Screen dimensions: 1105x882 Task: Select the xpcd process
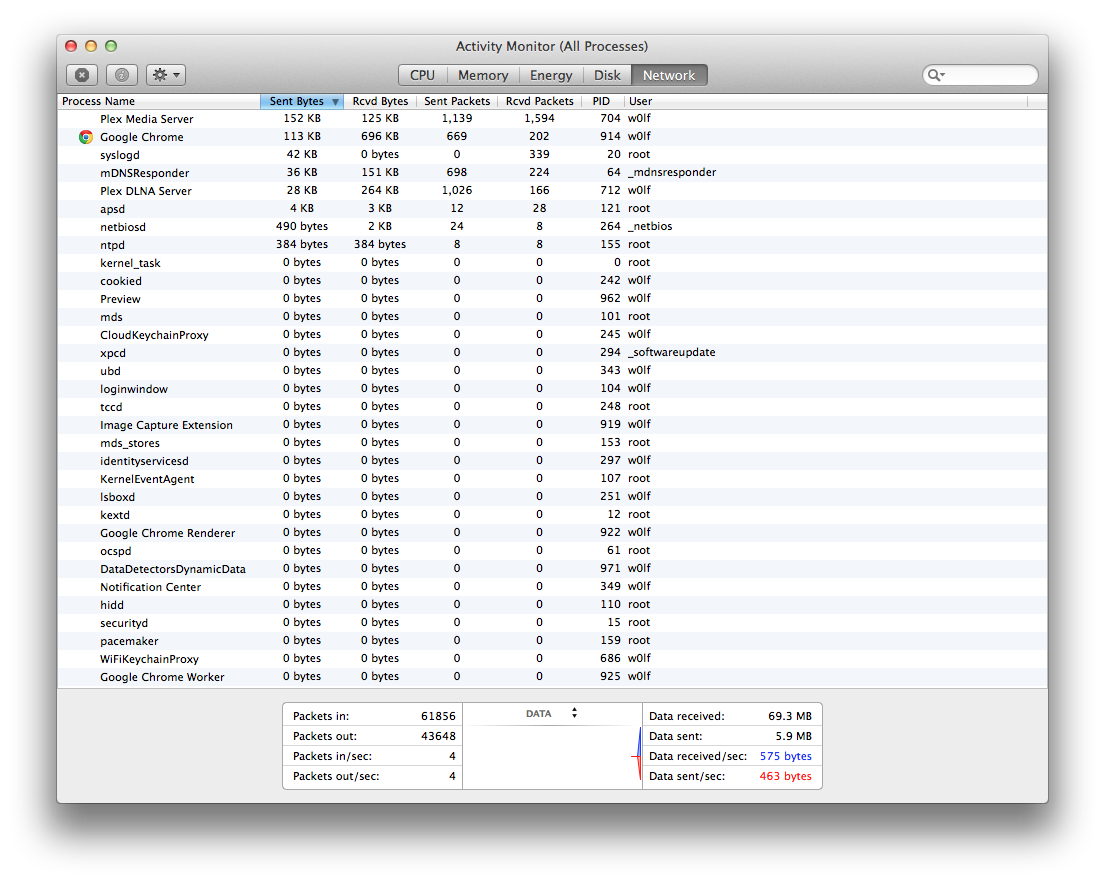pyautogui.click(x=552, y=352)
